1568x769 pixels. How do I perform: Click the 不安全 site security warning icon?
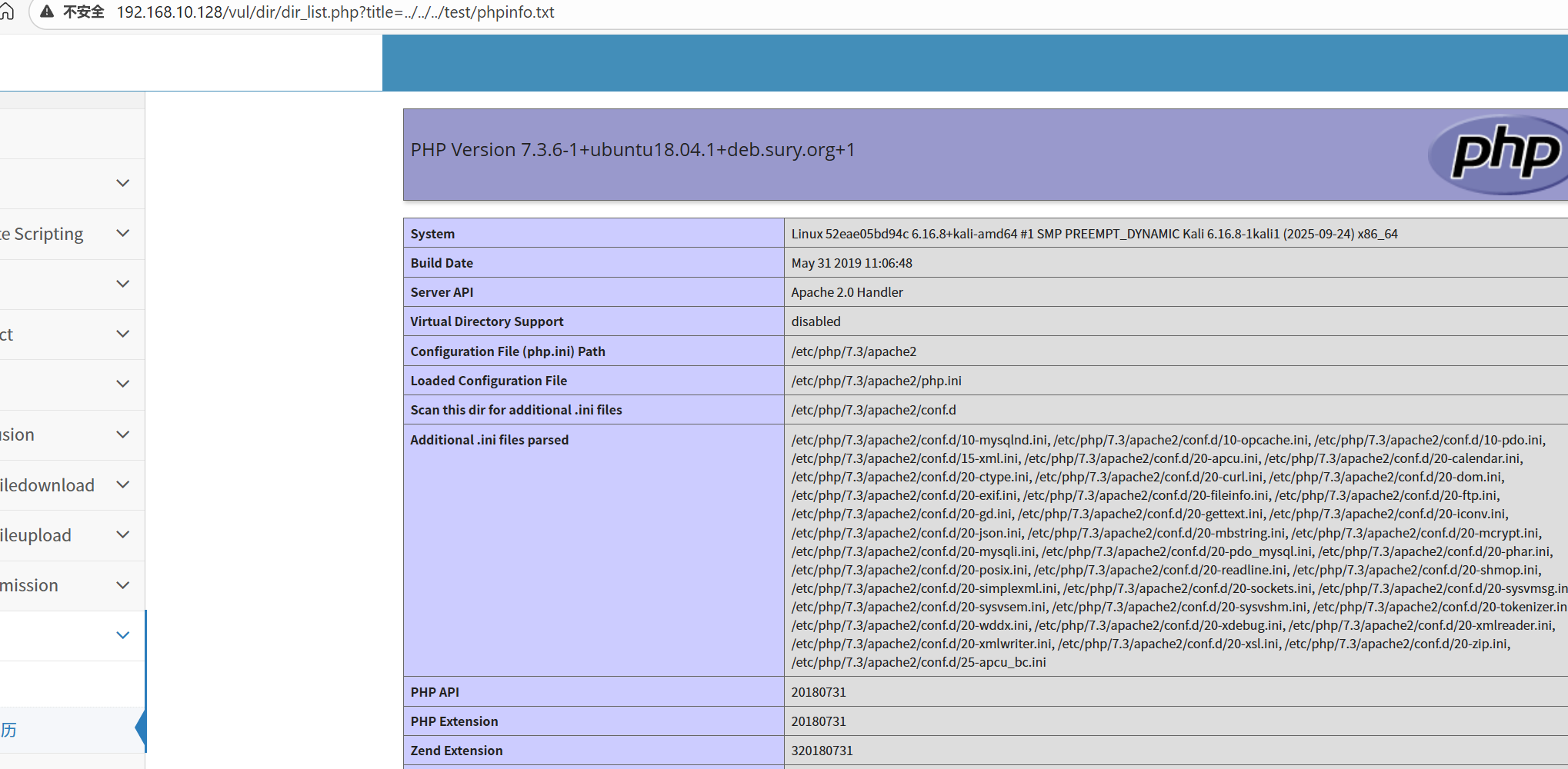click(48, 12)
